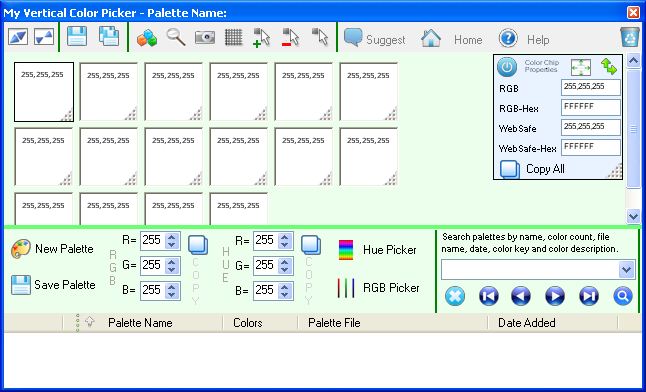Select the first white color chip

tap(44, 92)
